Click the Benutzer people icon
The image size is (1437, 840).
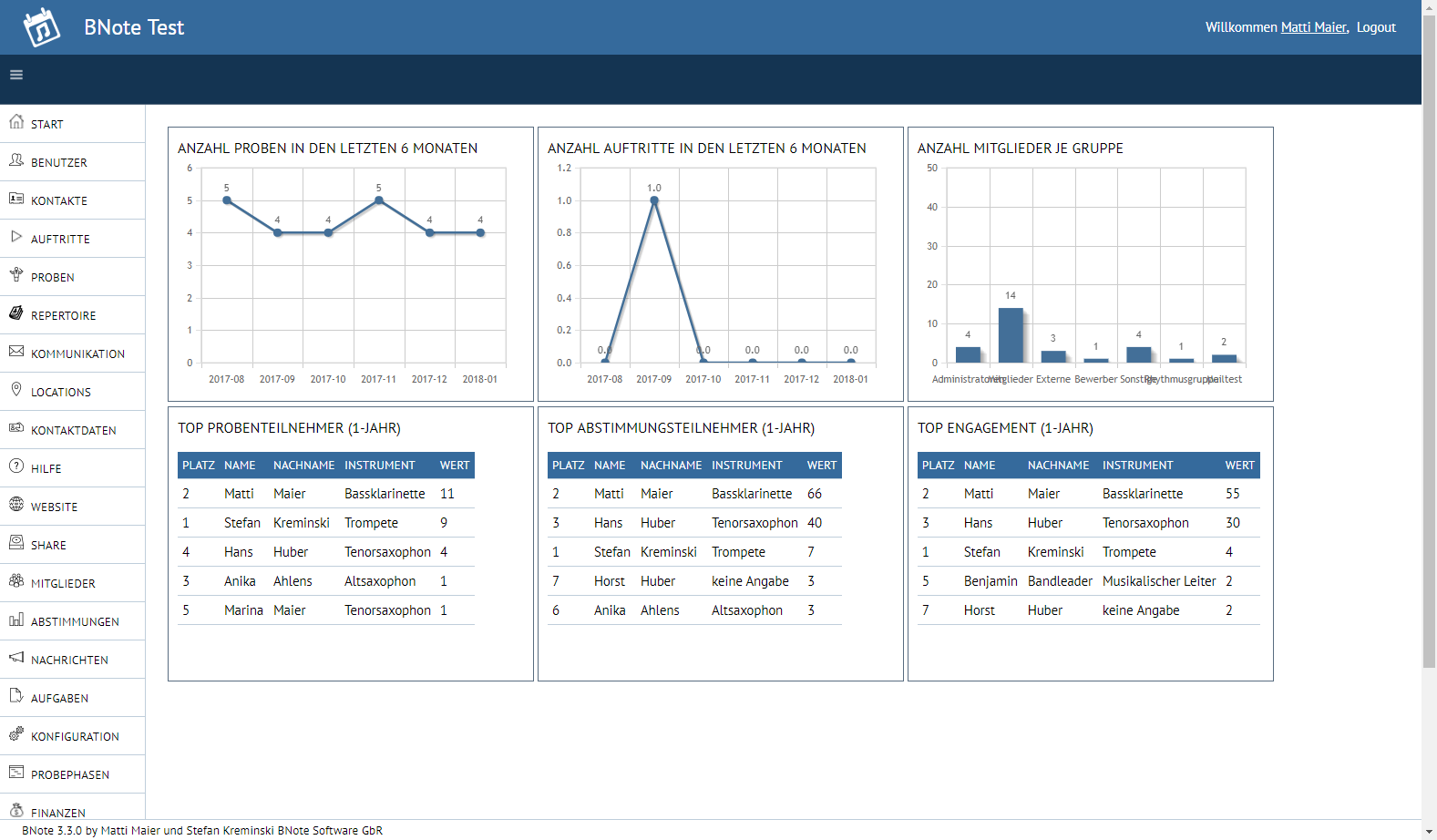pos(16,159)
